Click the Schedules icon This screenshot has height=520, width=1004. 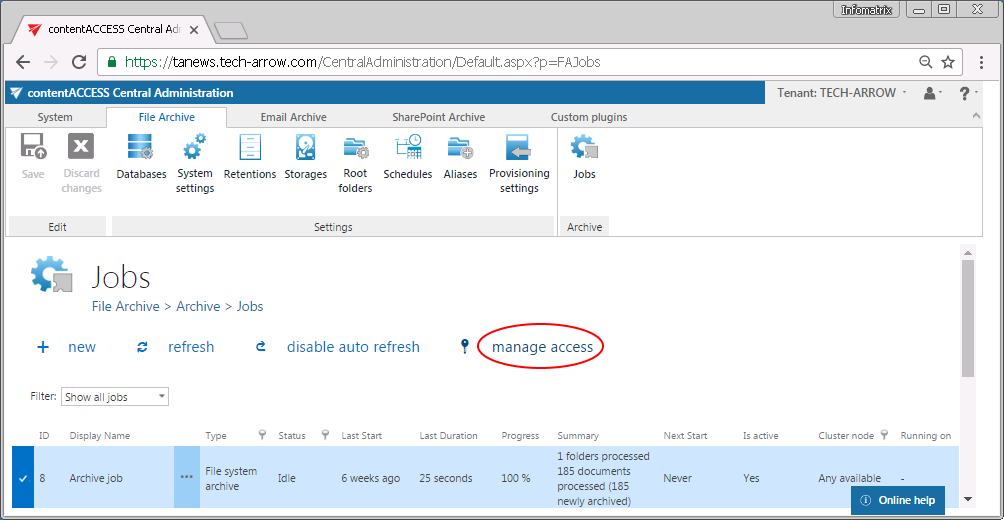408,158
